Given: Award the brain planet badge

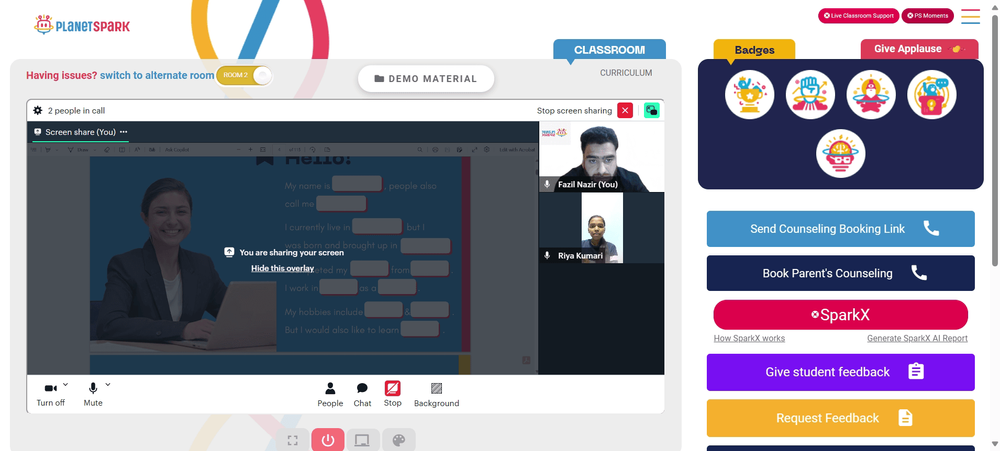Looking at the screenshot, I should click(841, 154).
